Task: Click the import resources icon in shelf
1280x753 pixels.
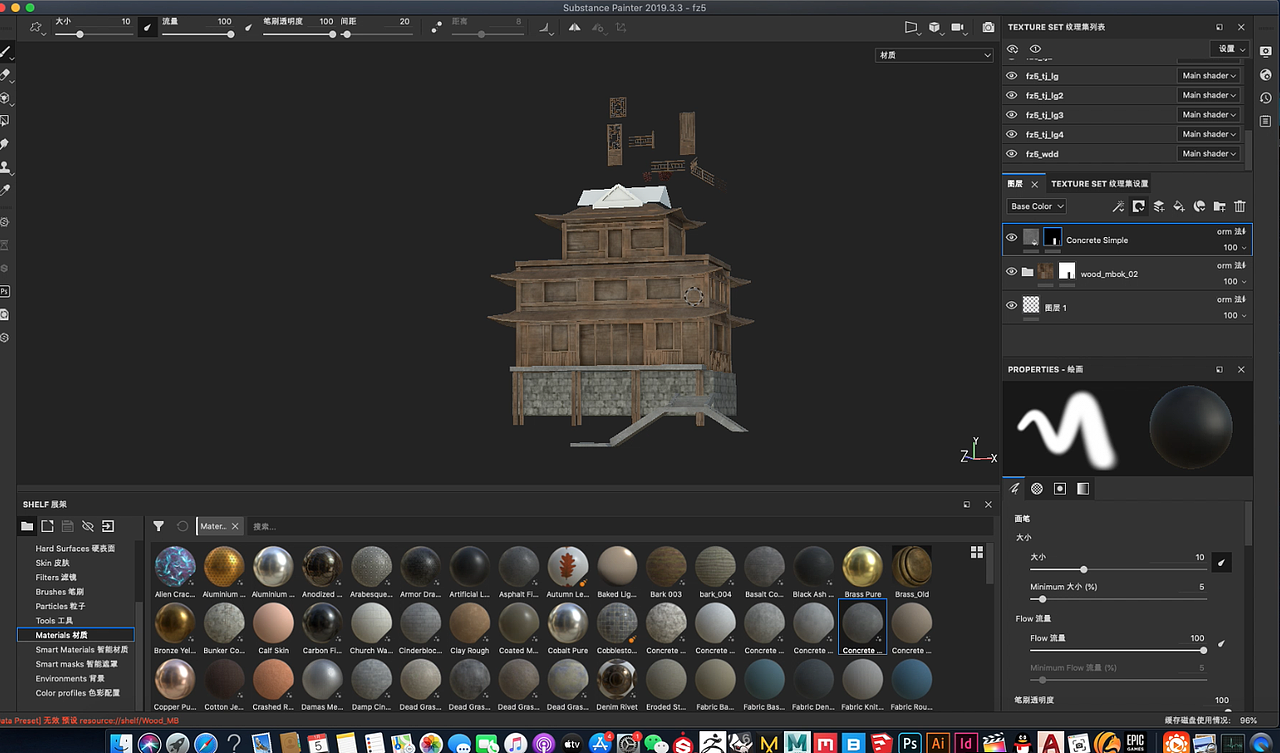Action: [x=108, y=526]
